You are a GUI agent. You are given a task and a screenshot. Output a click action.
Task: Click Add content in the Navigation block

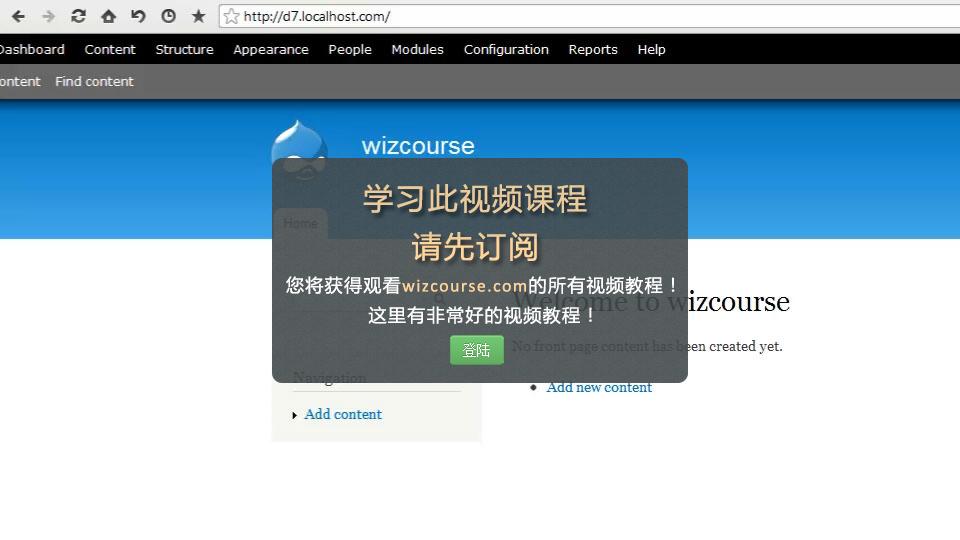coord(343,414)
